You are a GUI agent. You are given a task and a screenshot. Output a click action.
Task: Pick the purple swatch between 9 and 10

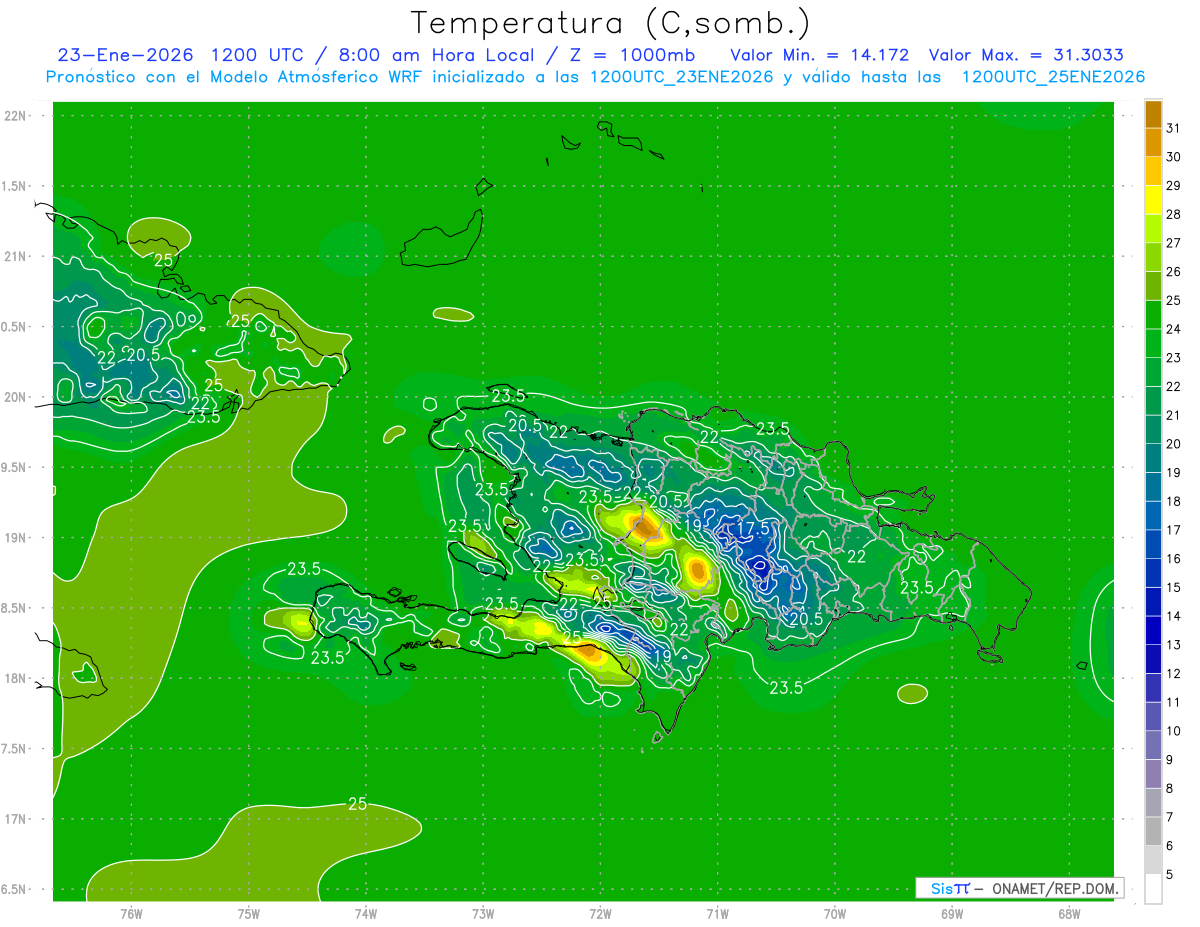click(x=1153, y=745)
